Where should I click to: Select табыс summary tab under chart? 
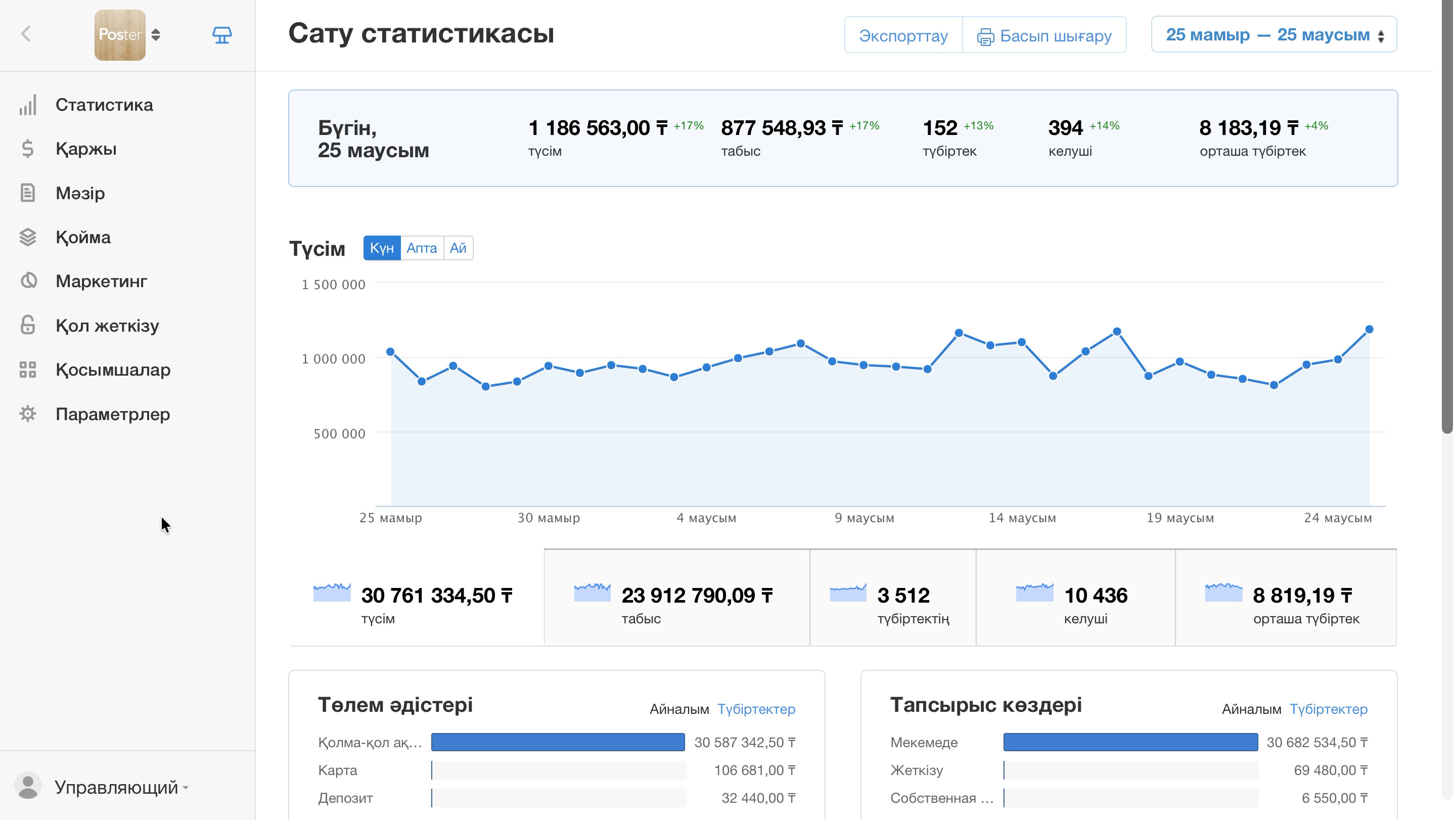click(676, 598)
